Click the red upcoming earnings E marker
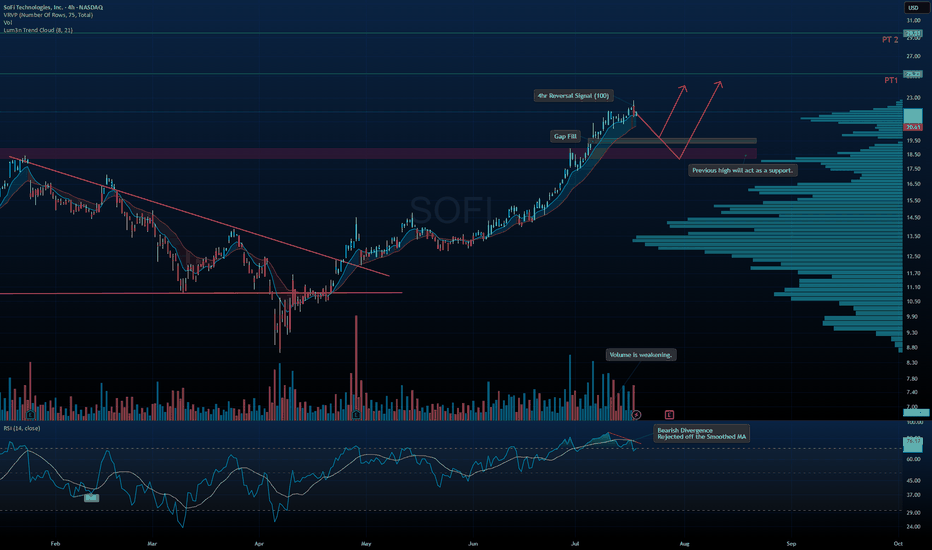 coord(669,414)
